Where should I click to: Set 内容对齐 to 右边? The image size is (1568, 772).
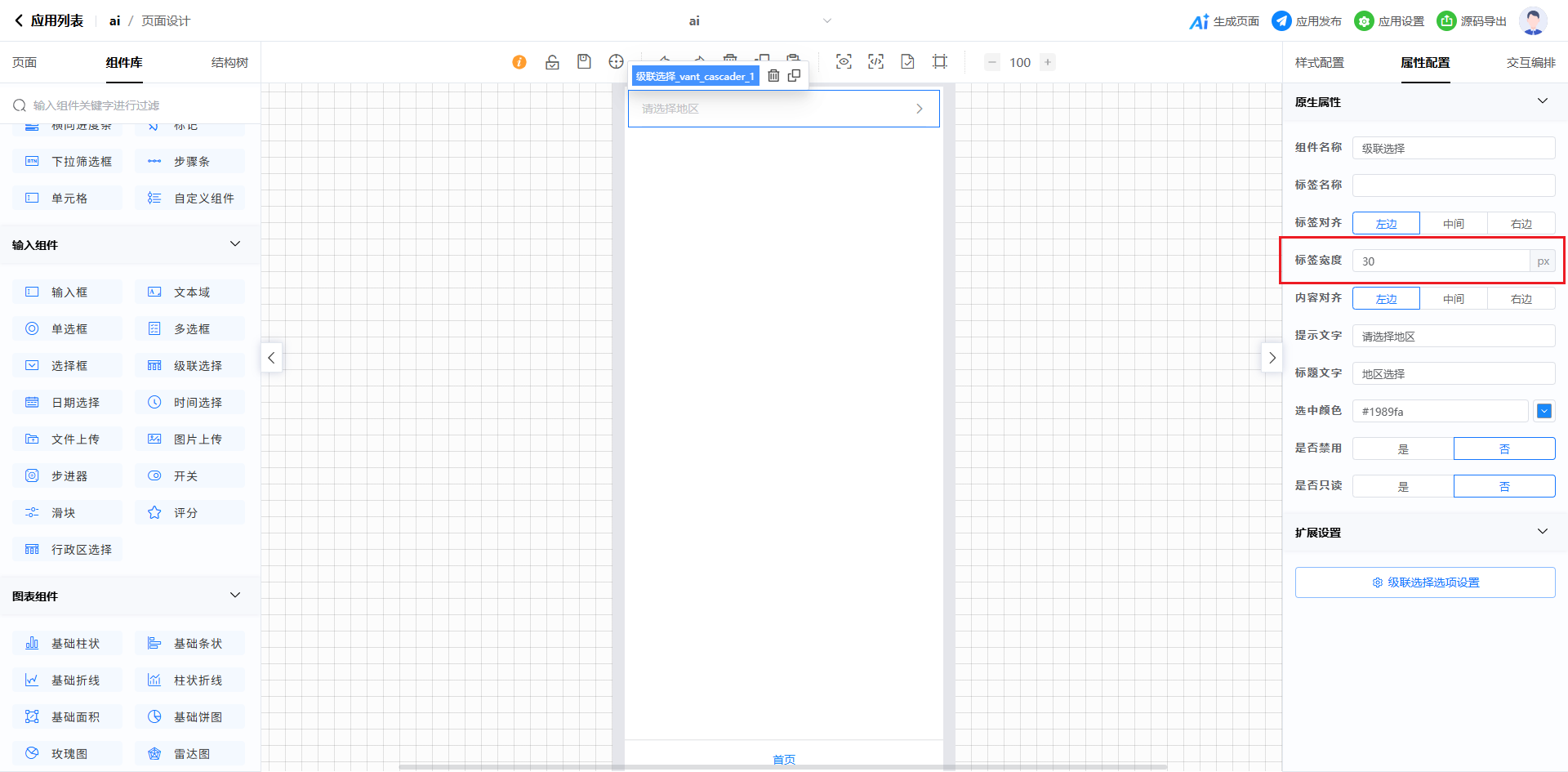pos(1521,299)
